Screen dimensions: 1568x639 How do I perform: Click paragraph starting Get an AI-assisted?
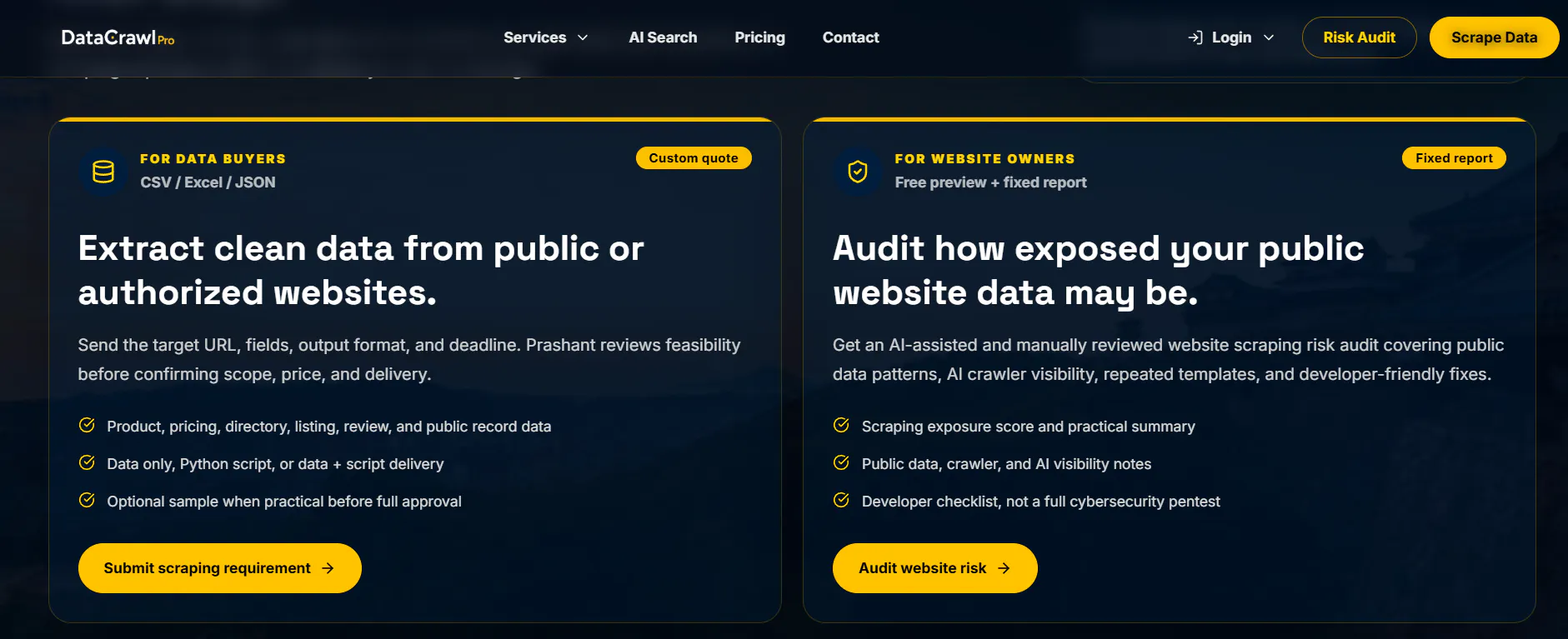coord(1168,359)
